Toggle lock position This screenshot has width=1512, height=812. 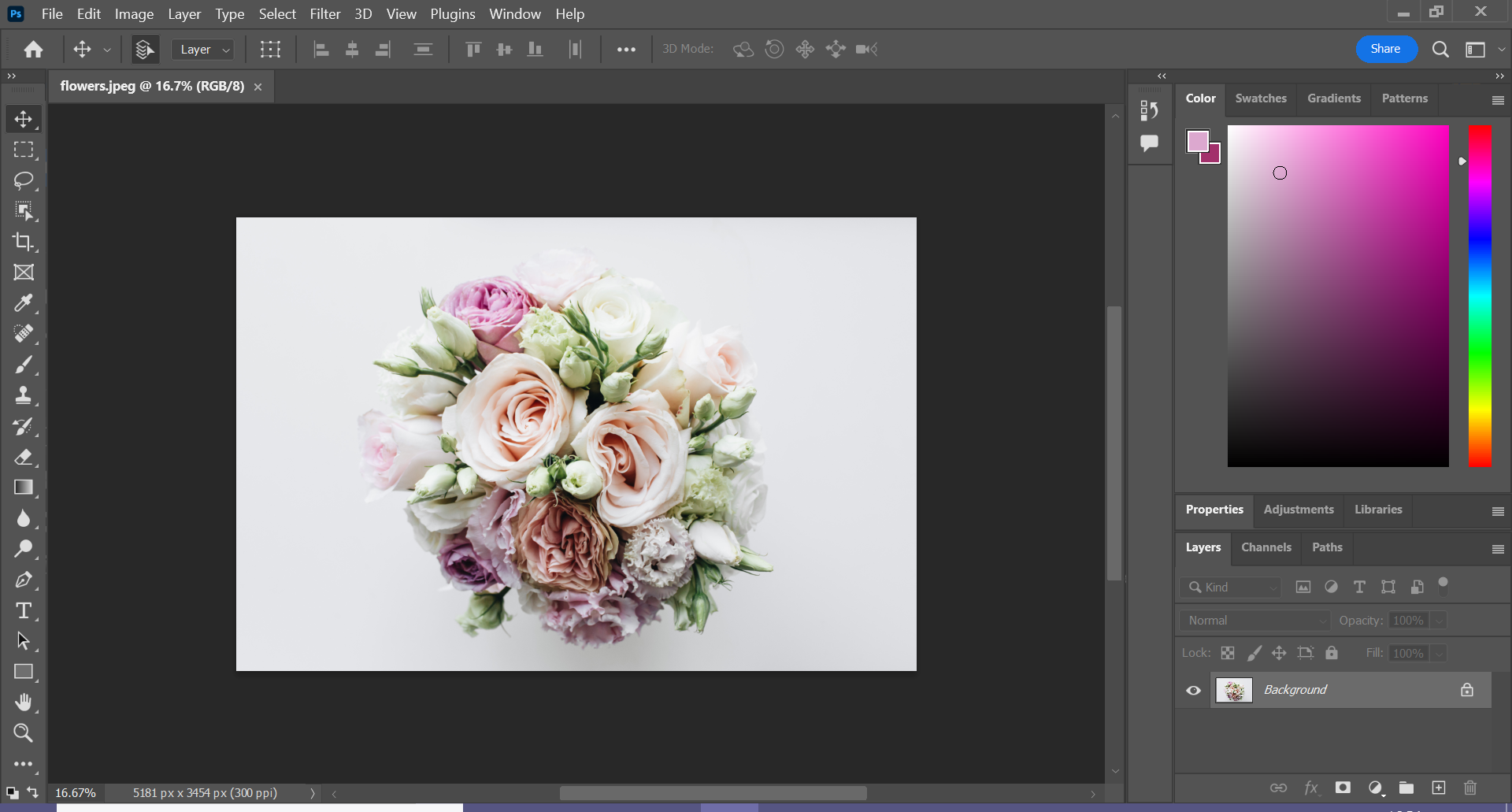tap(1279, 653)
